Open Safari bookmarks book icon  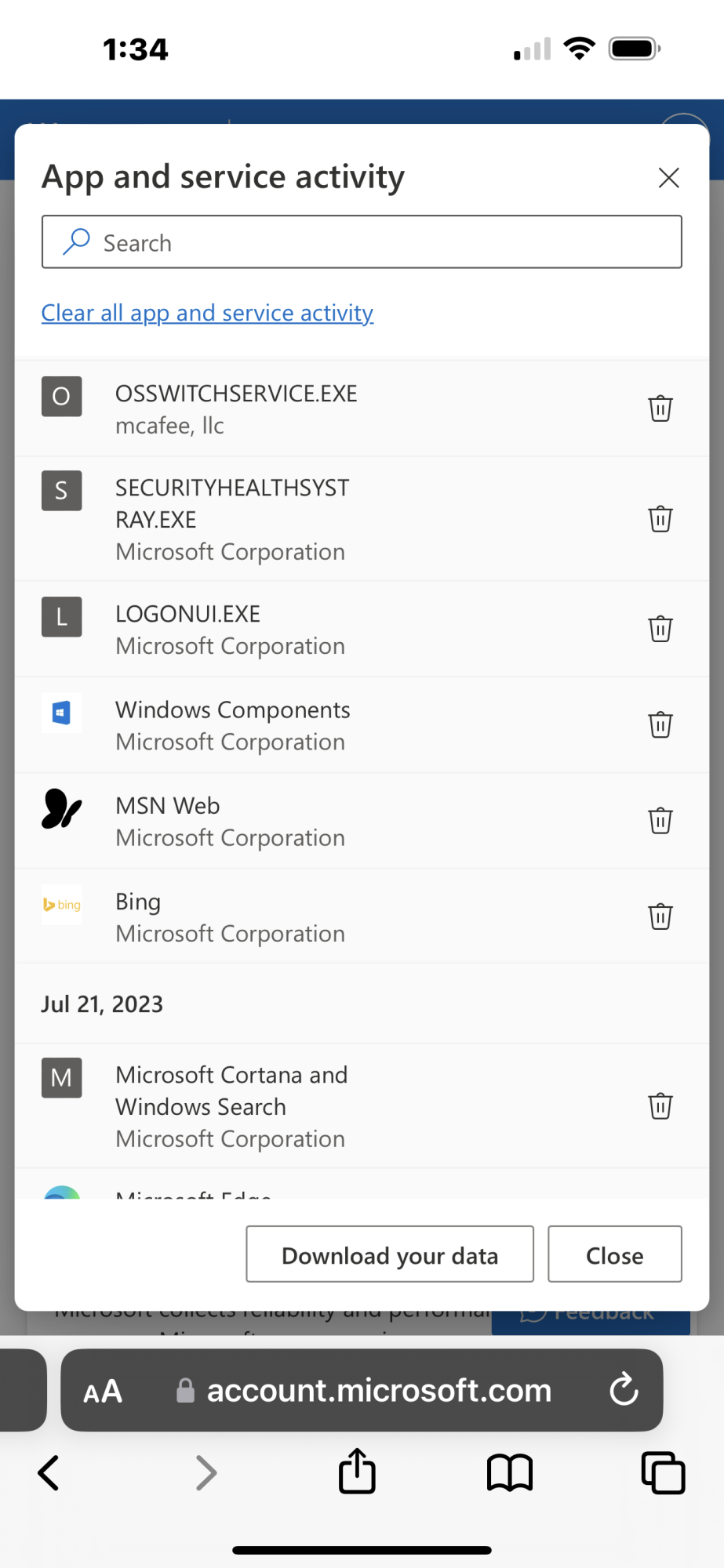(510, 1472)
